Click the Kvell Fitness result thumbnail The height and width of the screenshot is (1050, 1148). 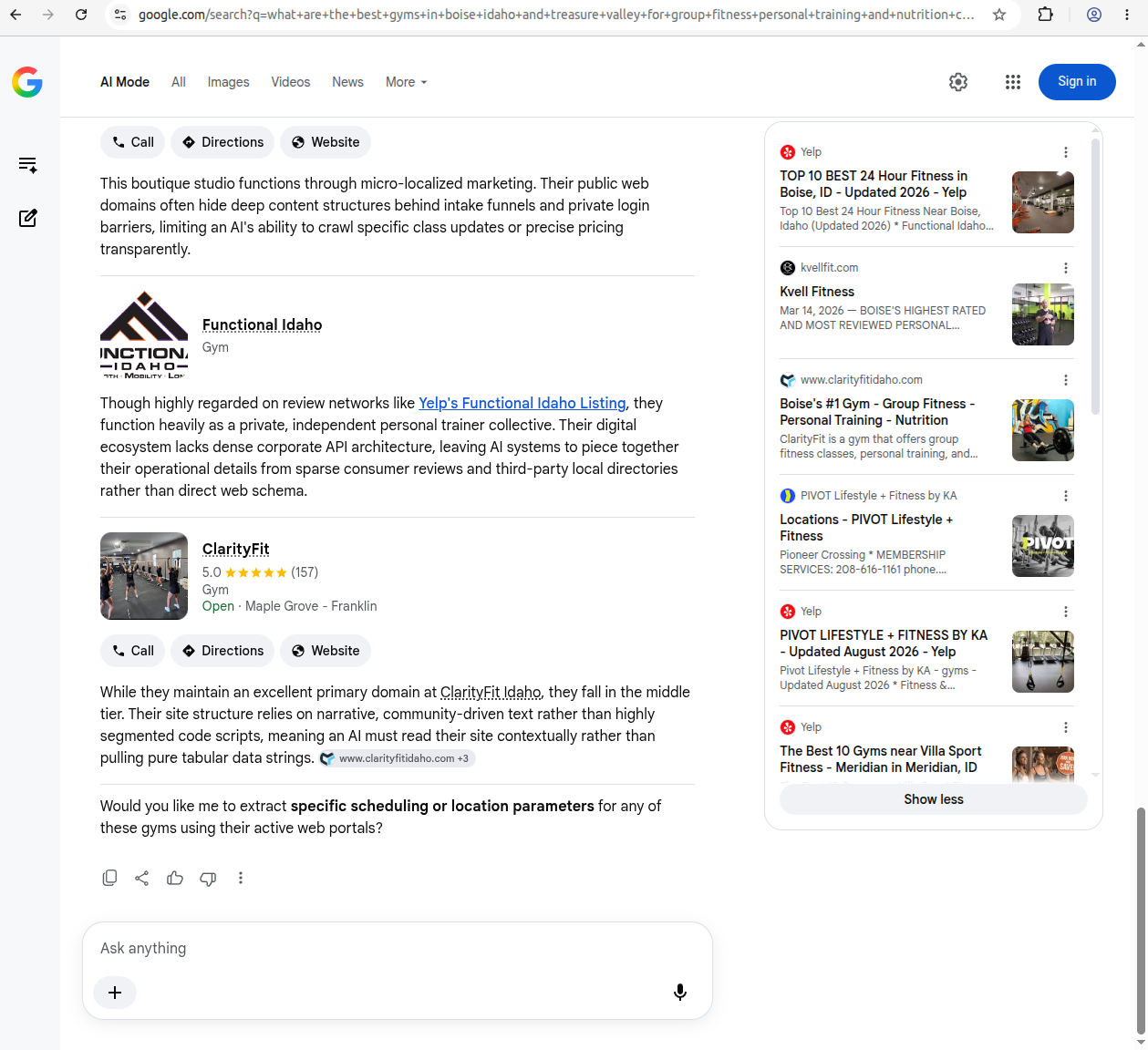click(1043, 314)
